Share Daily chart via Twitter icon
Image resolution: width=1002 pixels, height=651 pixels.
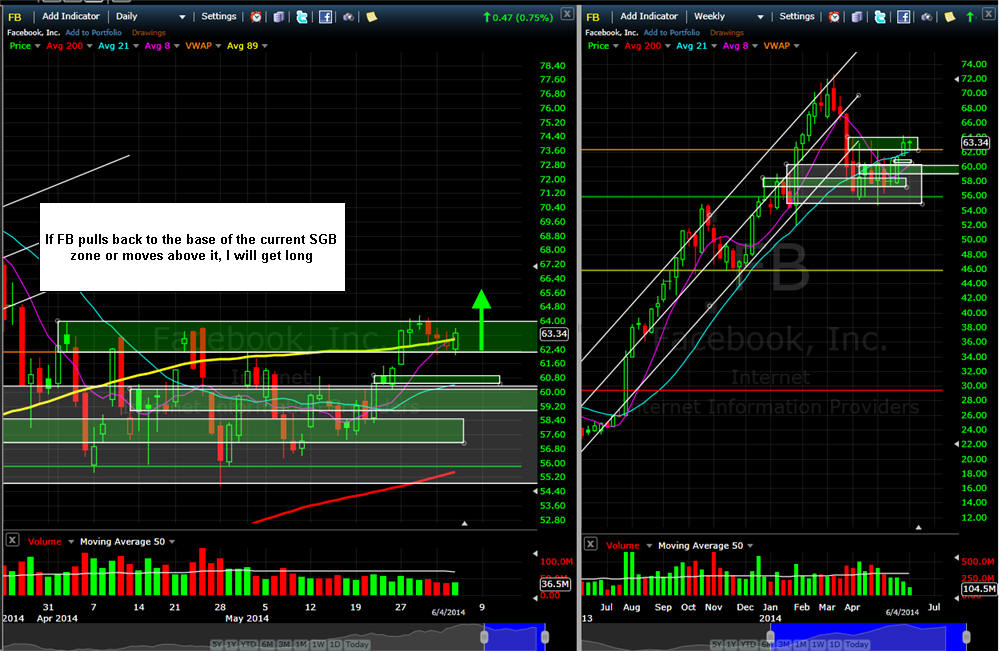point(302,17)
